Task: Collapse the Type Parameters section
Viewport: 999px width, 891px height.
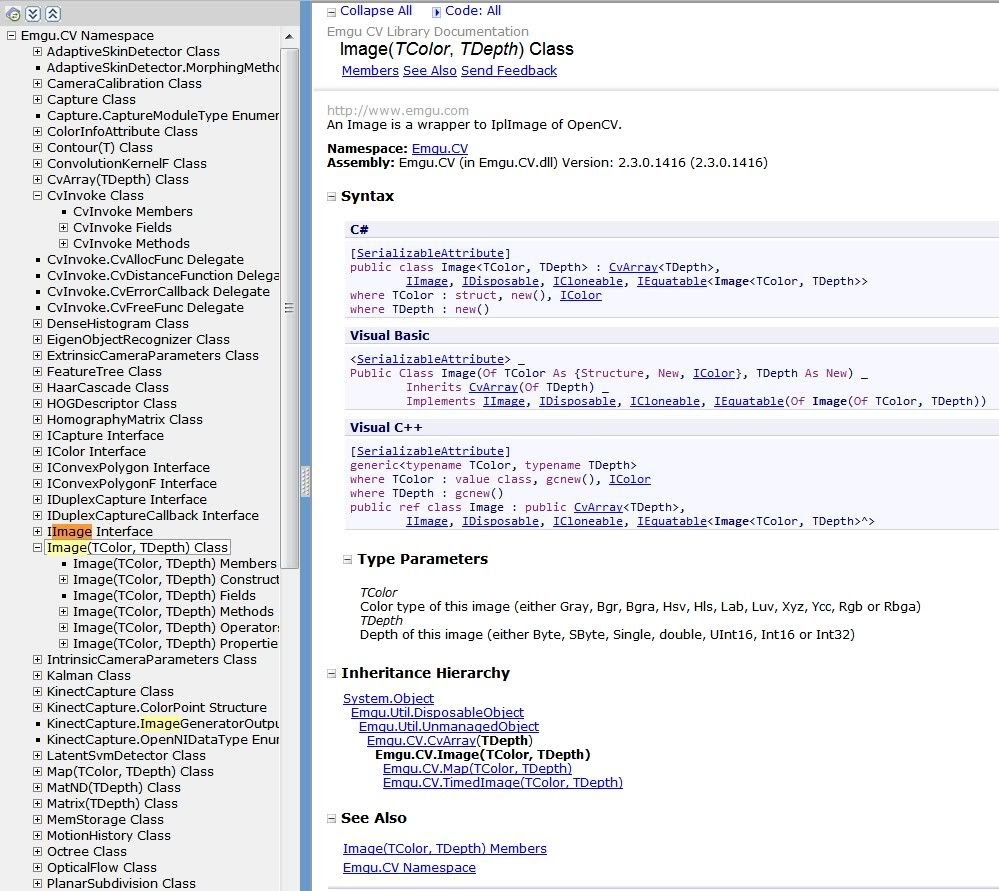Action: (347, 560)
